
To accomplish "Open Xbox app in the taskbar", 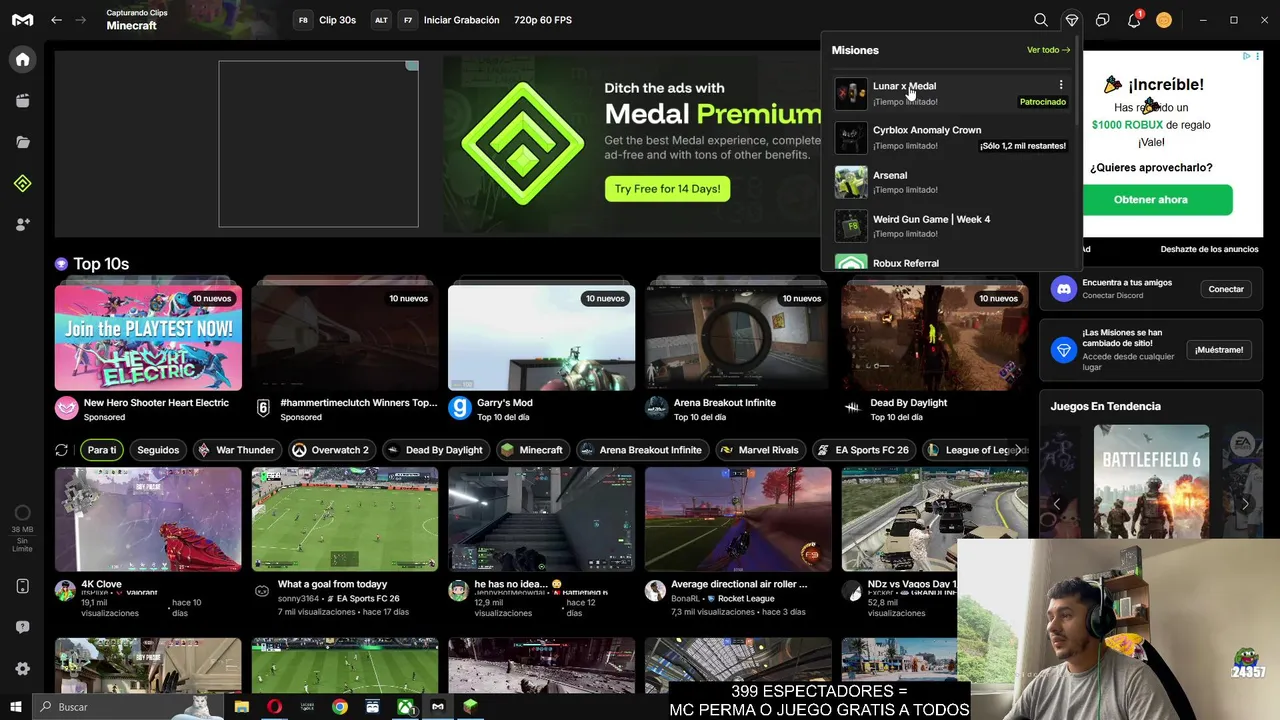I will [405, 707].
